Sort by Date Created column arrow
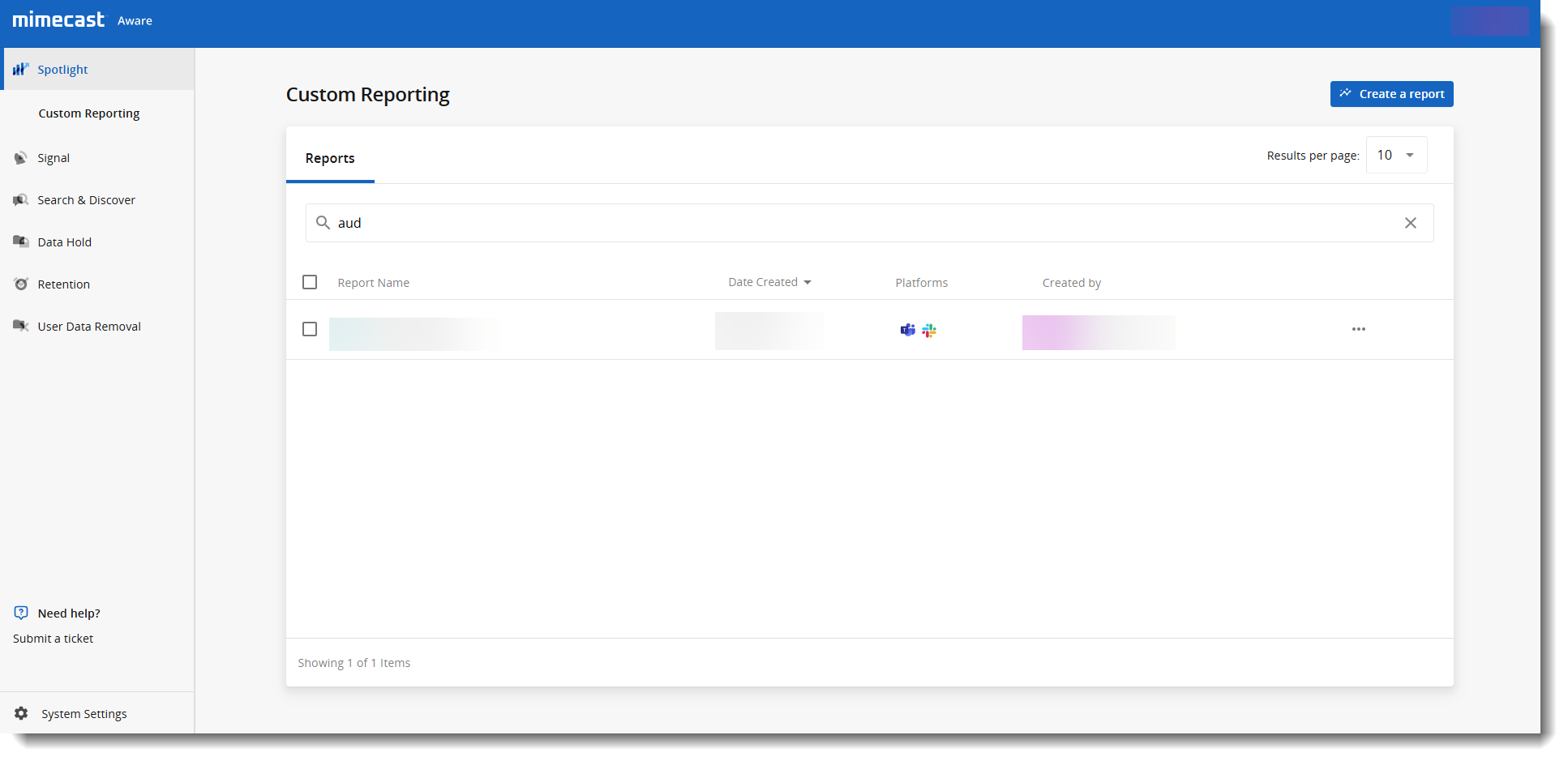The height and width of the screenshot is (761, 1568). [808, 282]
